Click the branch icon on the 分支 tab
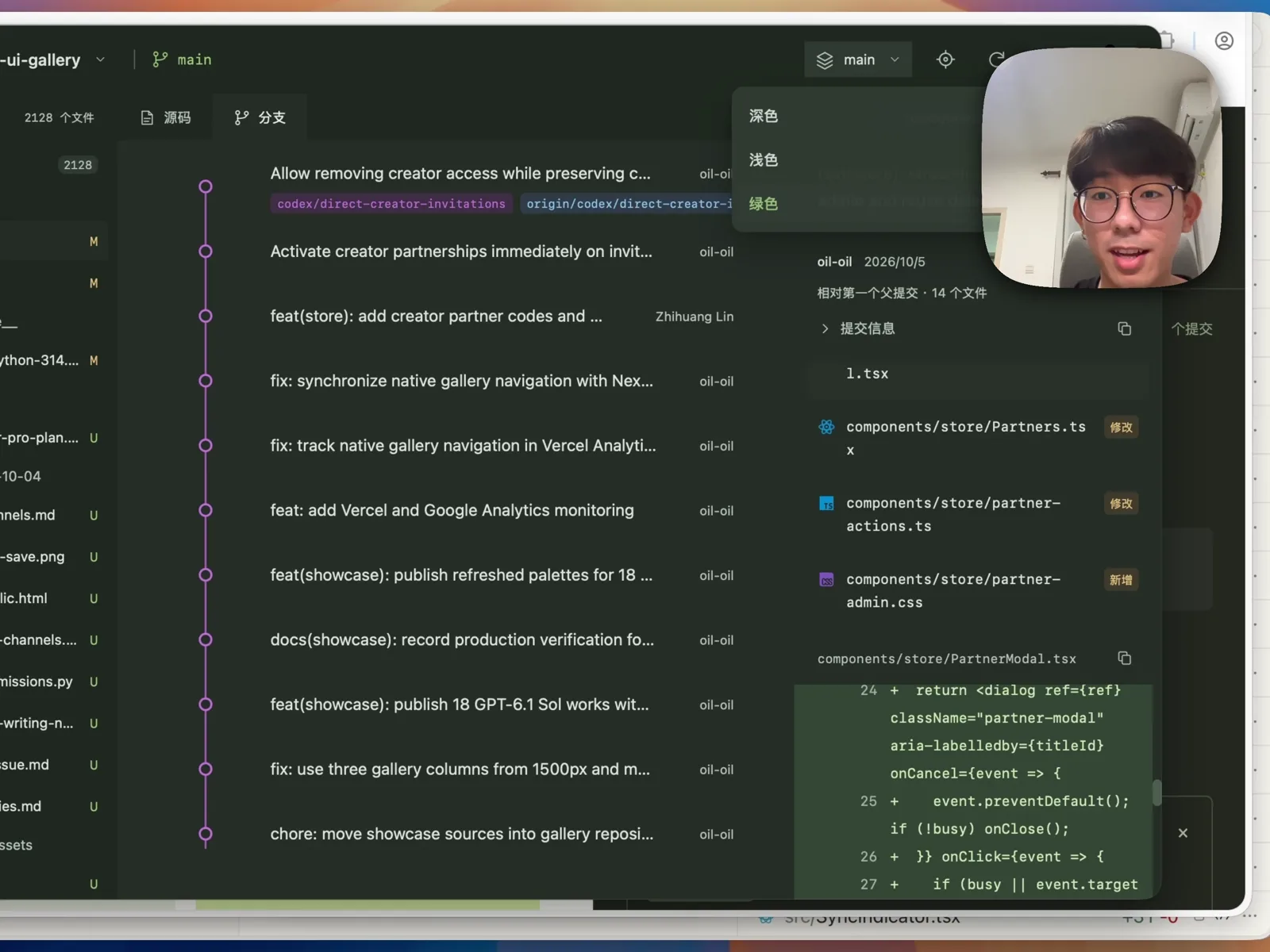This screenshot has width=1270, height=952. 241,117
